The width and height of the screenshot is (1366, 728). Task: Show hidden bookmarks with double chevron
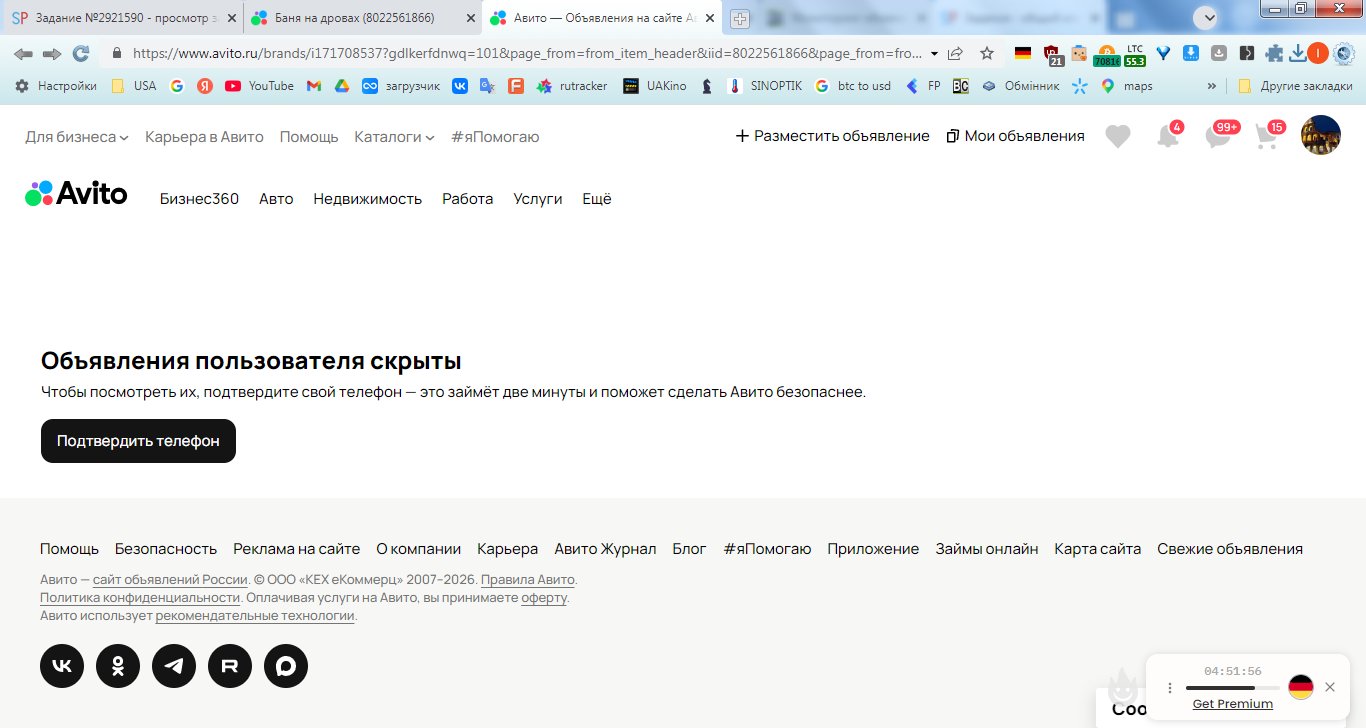[1212, 86]
